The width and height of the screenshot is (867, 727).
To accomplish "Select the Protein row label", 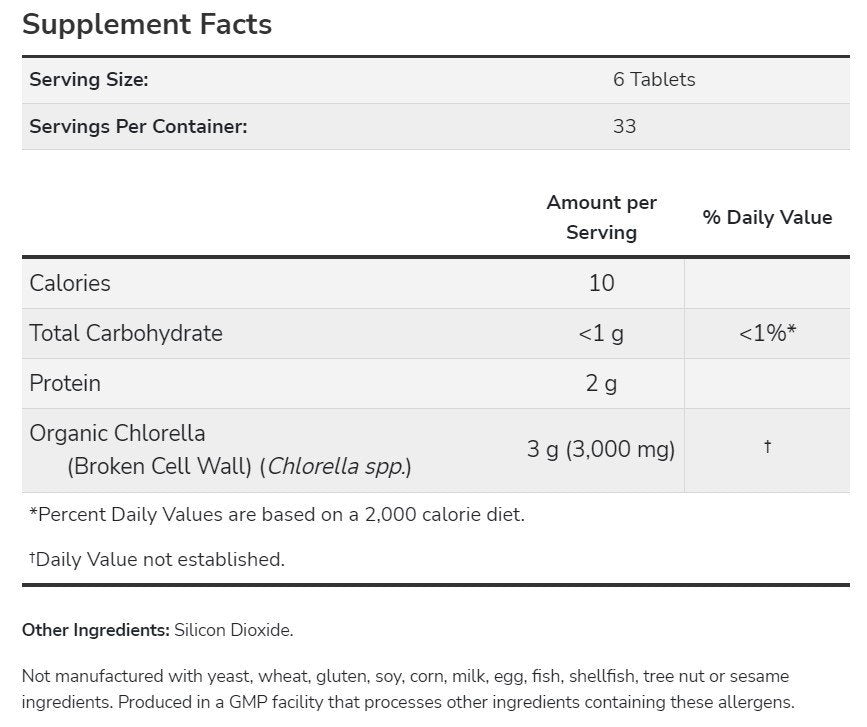I will (x=65, y=383).
